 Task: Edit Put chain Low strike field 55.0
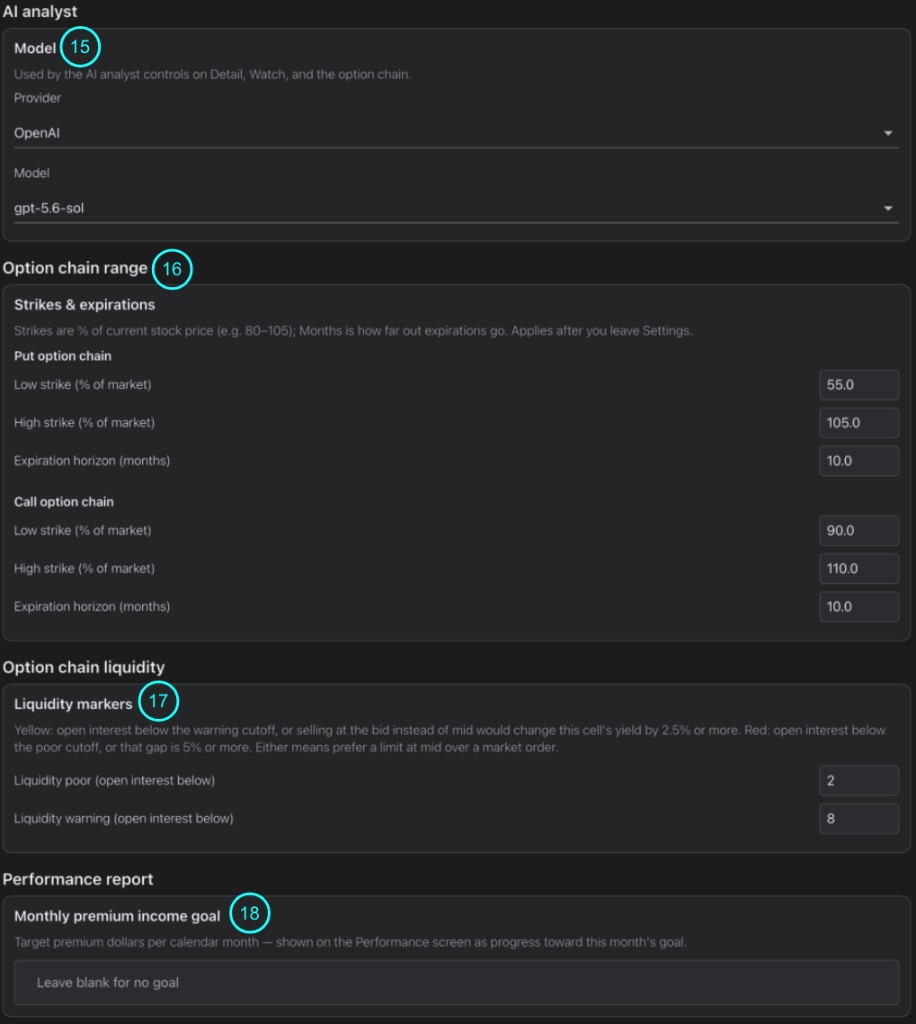pyautogui.click(x=859, y=385)
